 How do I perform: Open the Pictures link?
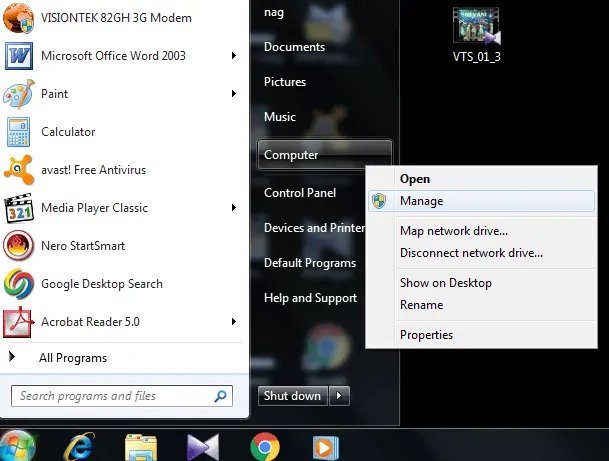(285, 82)
